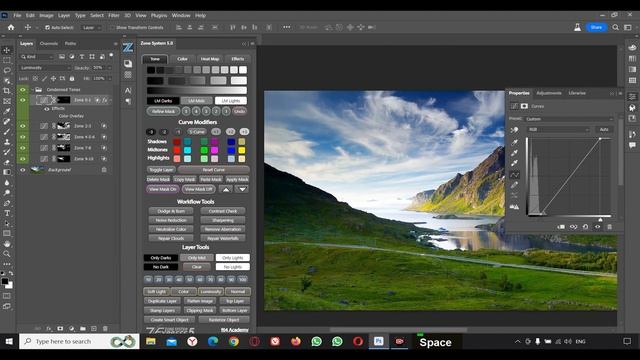Image resolution: width=640 pixels, height=360 pixels.
Task: Select the Brush tool
Action: [x=7, y=131]
